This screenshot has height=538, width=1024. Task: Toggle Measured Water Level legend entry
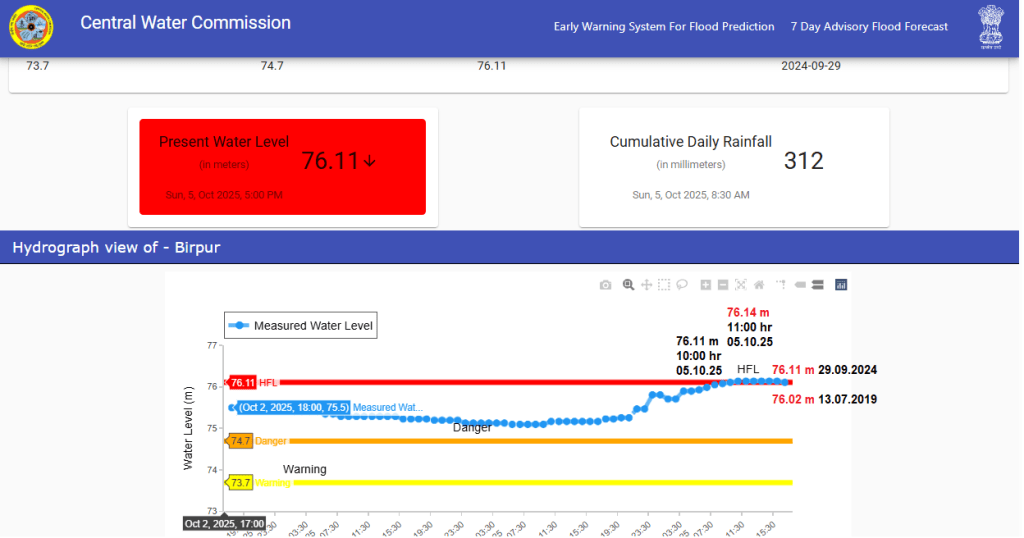click(301, 326)
